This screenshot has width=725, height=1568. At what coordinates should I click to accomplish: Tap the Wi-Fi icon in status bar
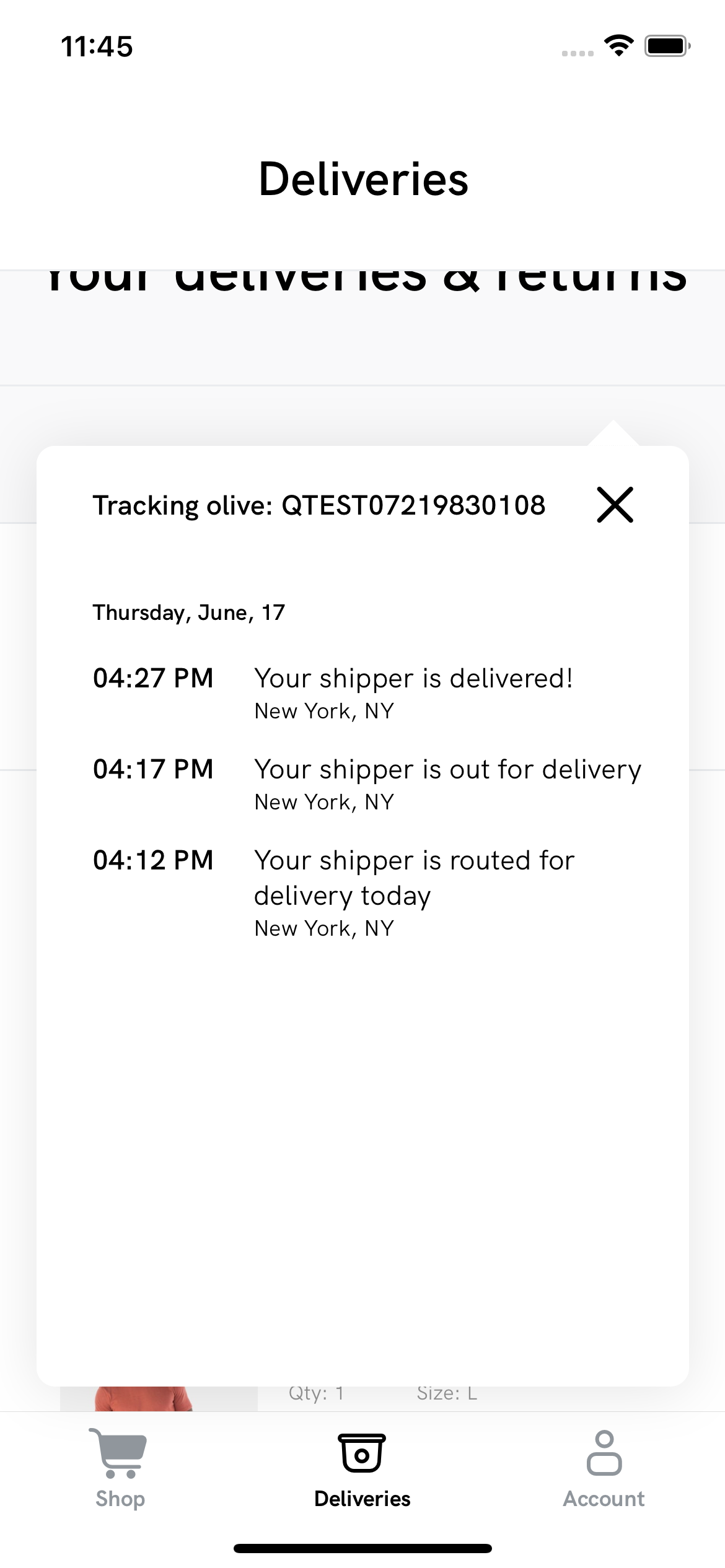tap(618, 46)
